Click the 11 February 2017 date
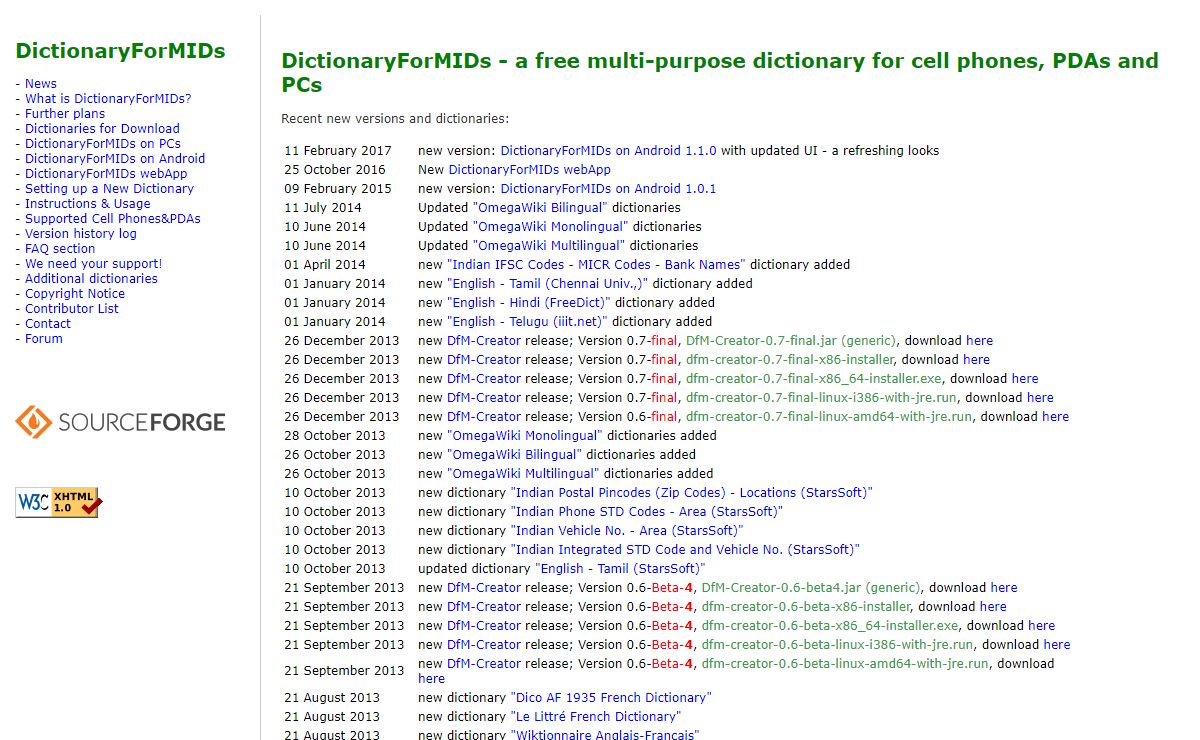The width and height of the screenshot is (1200, 740). [x=338, y=151]
